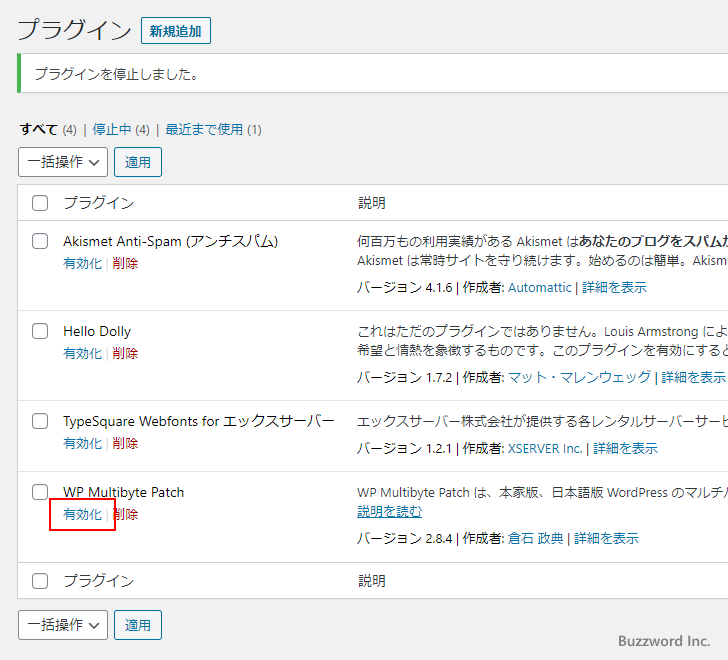Screen dimensions: 728x660
Task: Show 最近まで使用 plugins
Action: click(204, 129)
